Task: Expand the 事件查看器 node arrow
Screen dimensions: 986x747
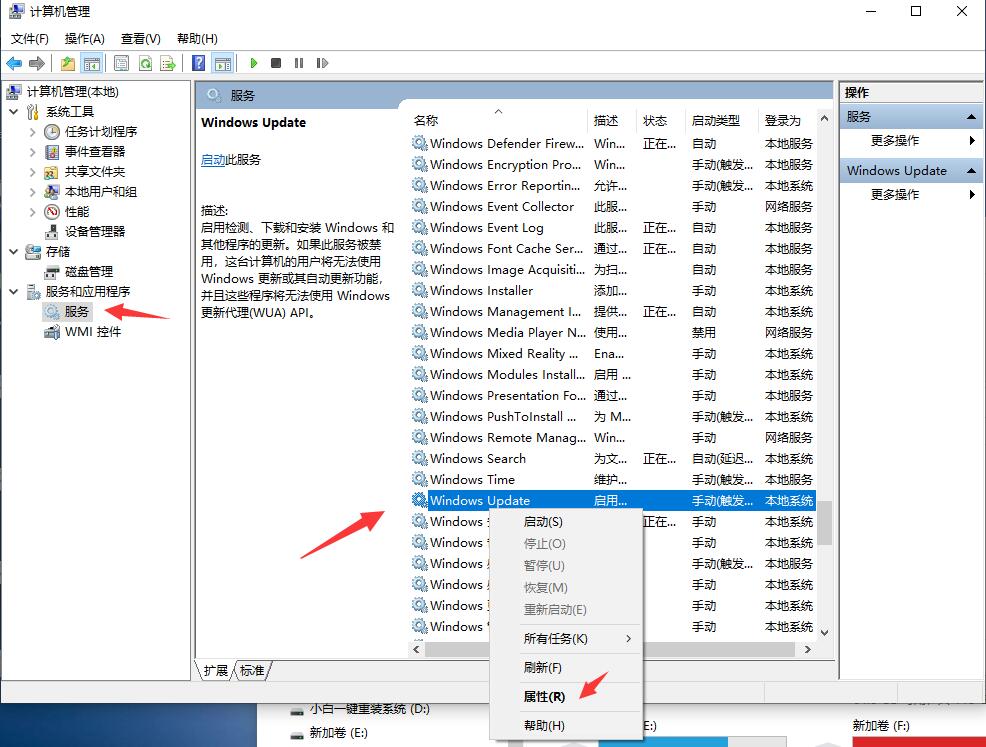Action: click(x=32, y=152)
